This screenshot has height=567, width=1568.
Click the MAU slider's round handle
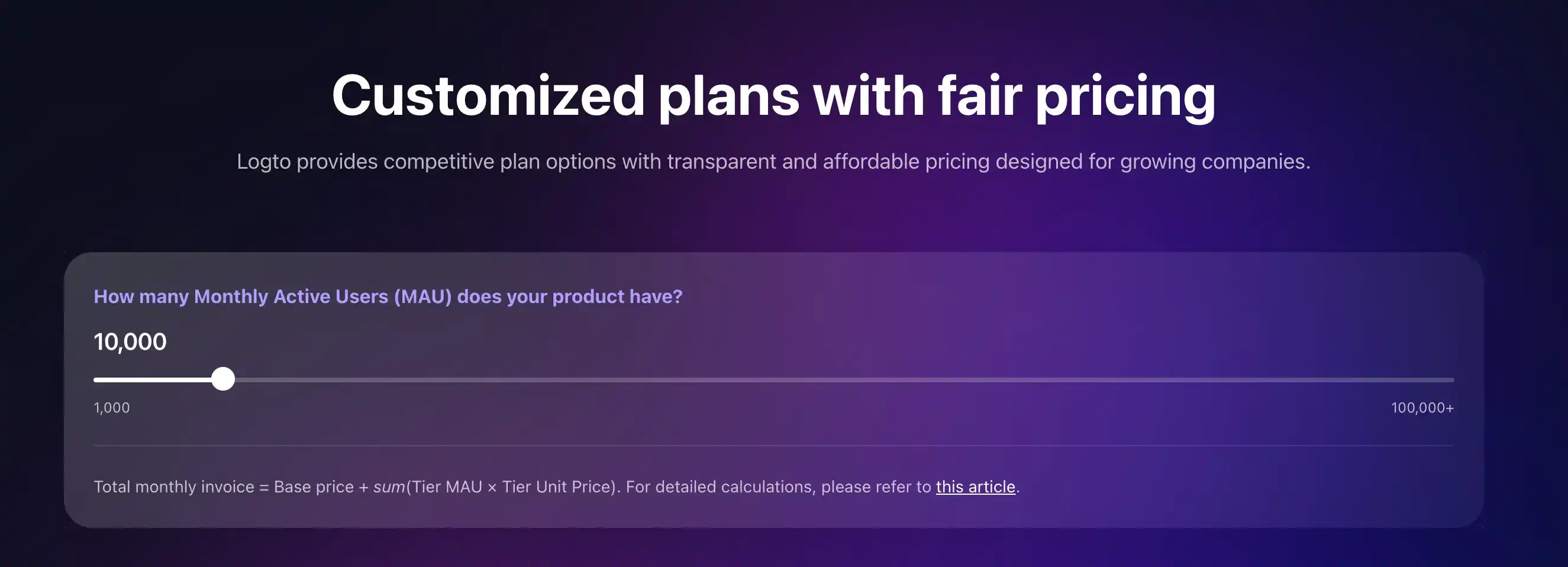tap(223, 379)
